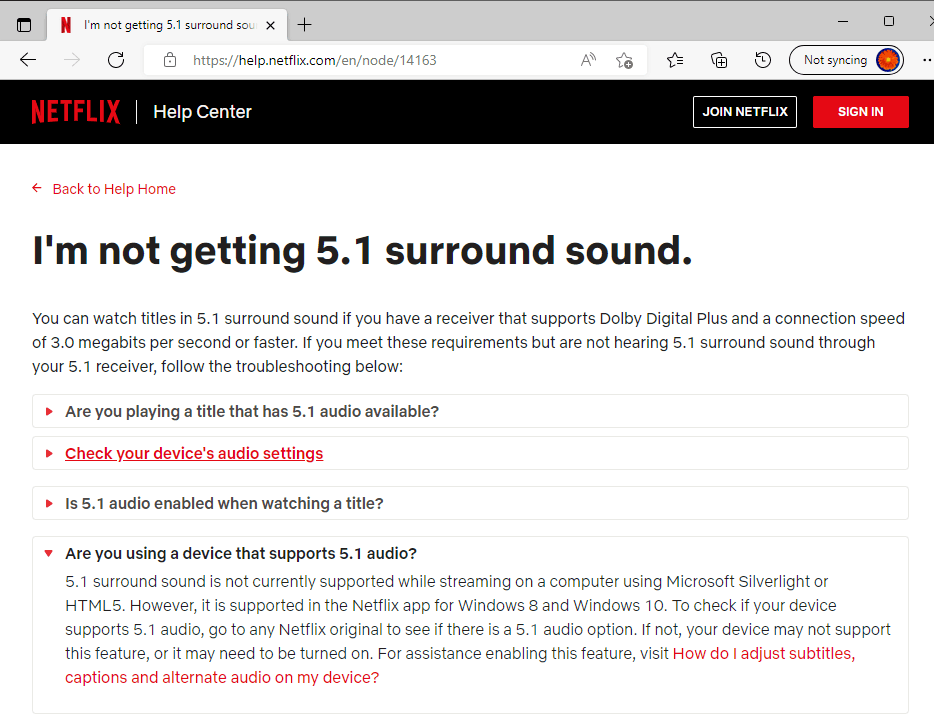934x718 pixels.
Task: Go to Help Center
Action: [203, 111]
